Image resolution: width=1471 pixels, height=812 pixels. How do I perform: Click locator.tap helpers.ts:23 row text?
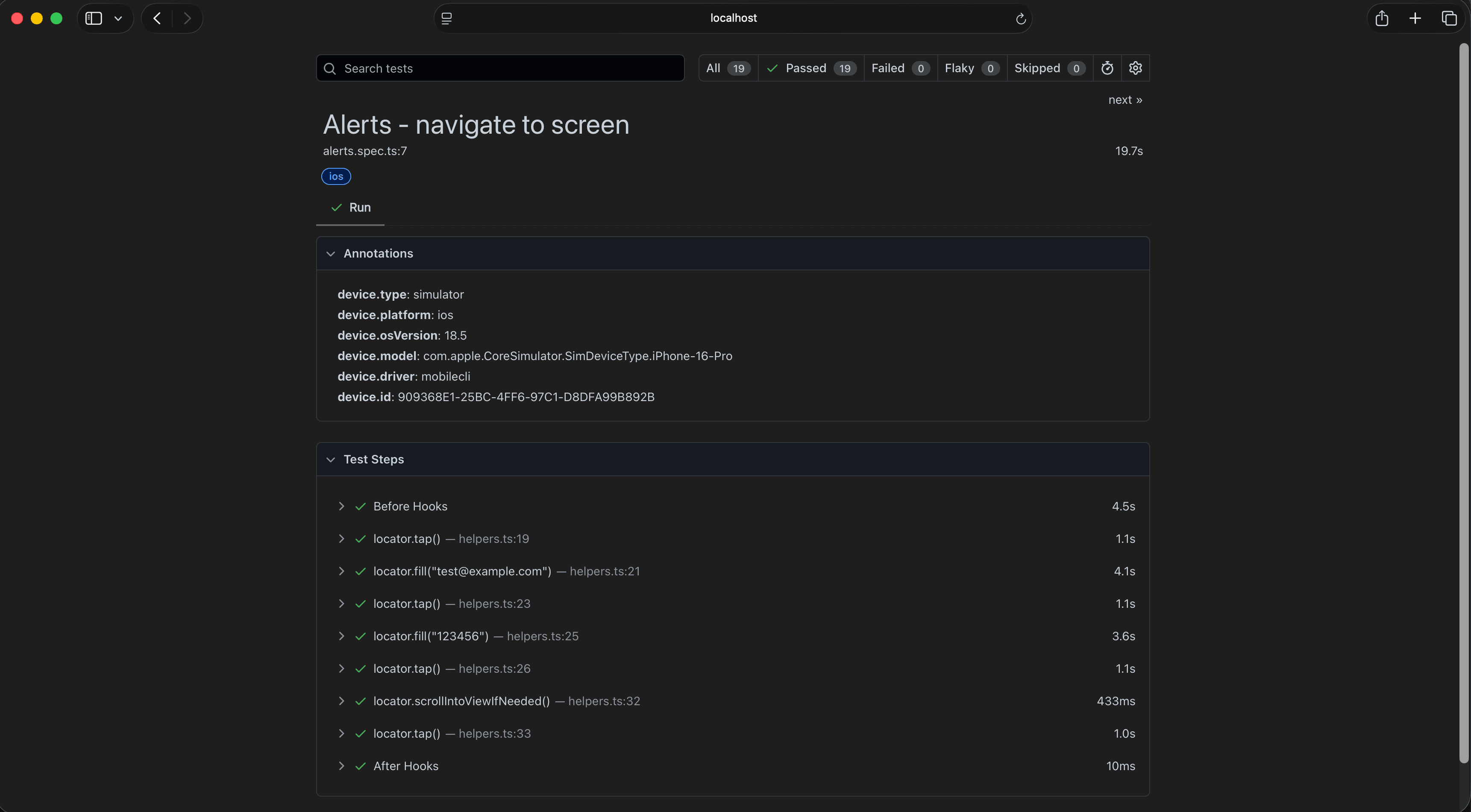[x=452, y=604]
